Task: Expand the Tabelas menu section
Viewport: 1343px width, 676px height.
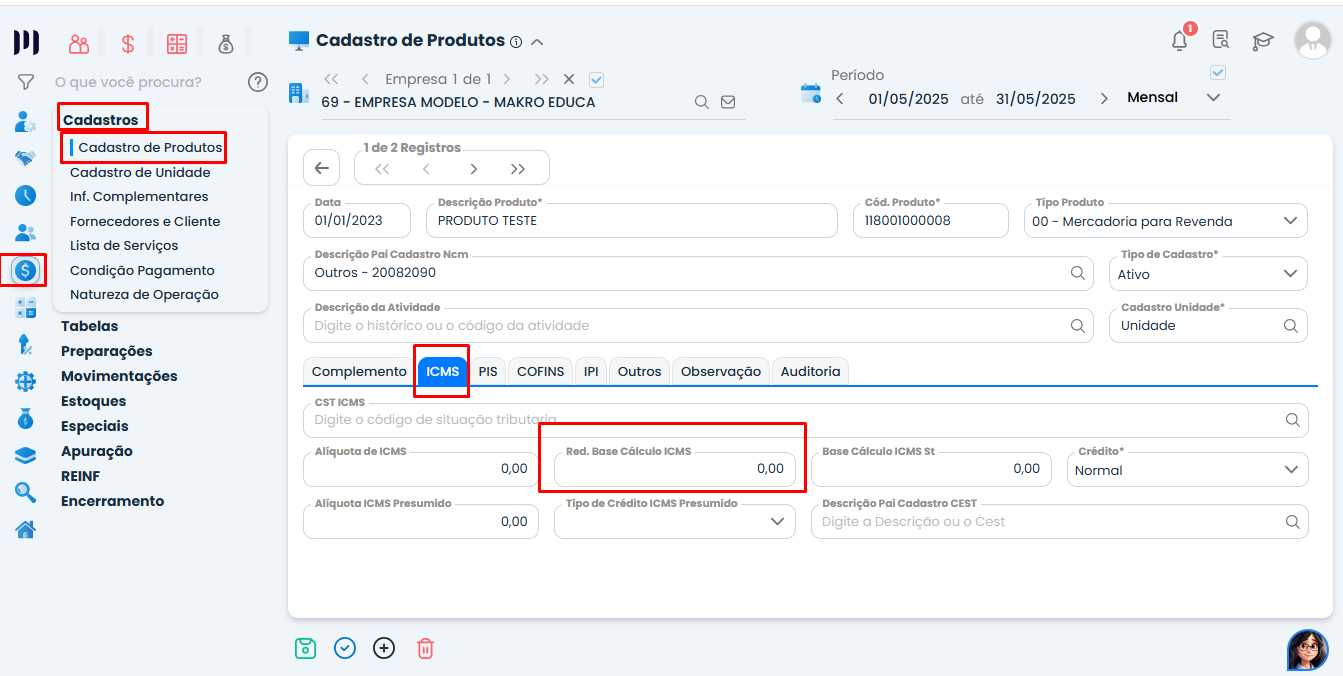Action: [x=89, y=326]
